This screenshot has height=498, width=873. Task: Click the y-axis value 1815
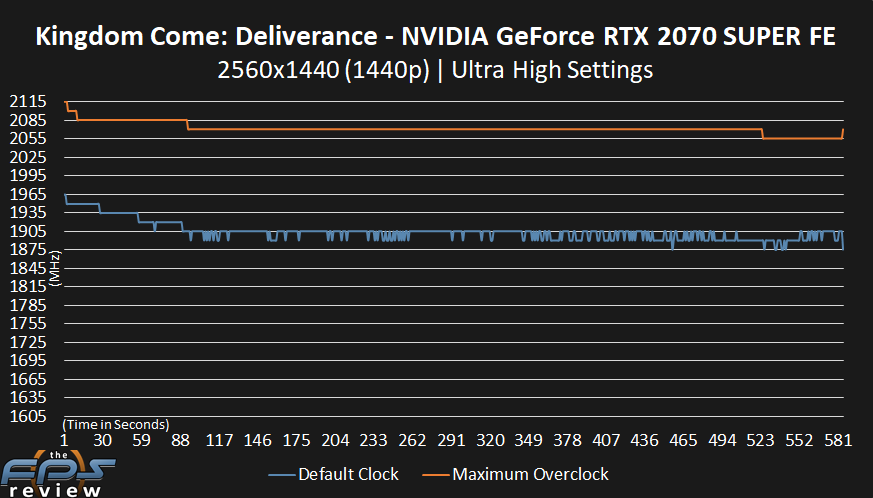point(28,286)
